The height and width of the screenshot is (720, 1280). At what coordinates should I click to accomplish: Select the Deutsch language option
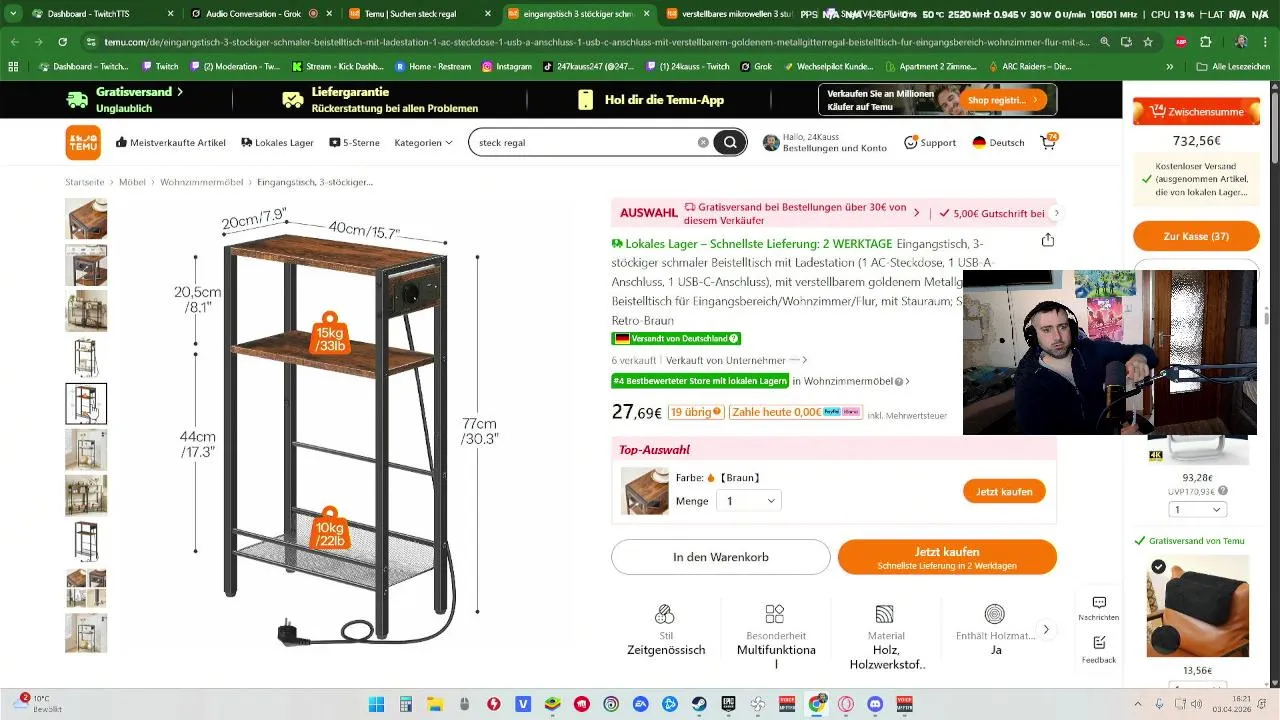pyautogui.click(x=998, y=142)
